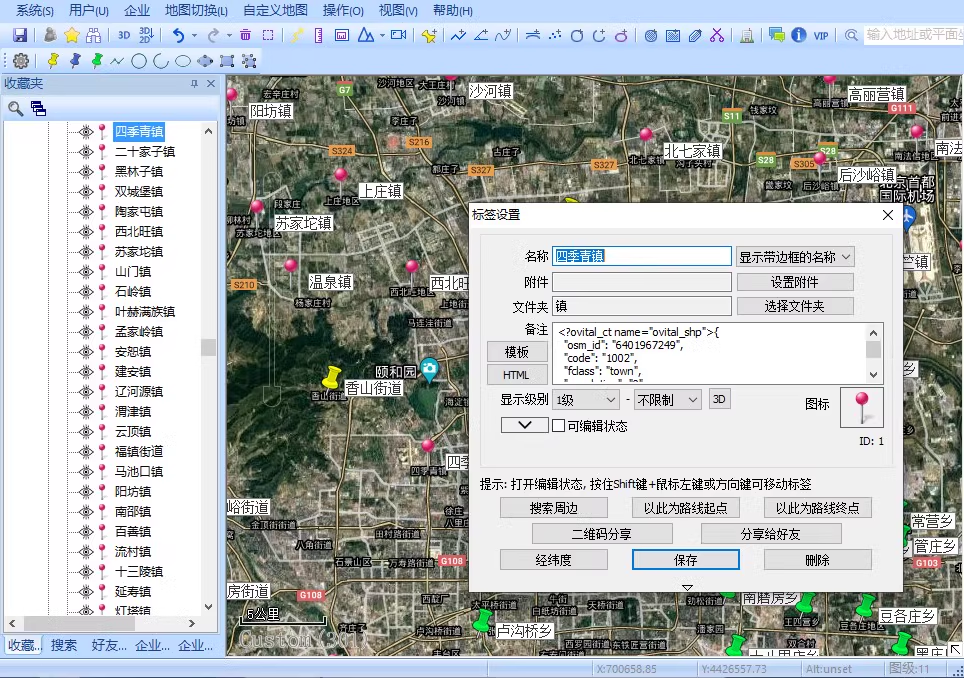
Task: Toggle eye visibility for 山门镇
Action: tap(85, 272)
